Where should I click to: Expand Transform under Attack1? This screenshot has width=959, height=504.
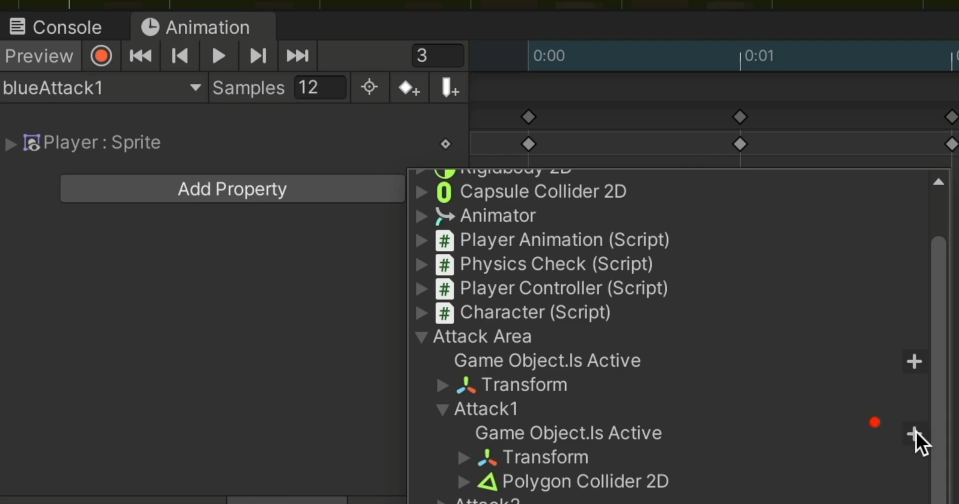[x=464, y=458]
